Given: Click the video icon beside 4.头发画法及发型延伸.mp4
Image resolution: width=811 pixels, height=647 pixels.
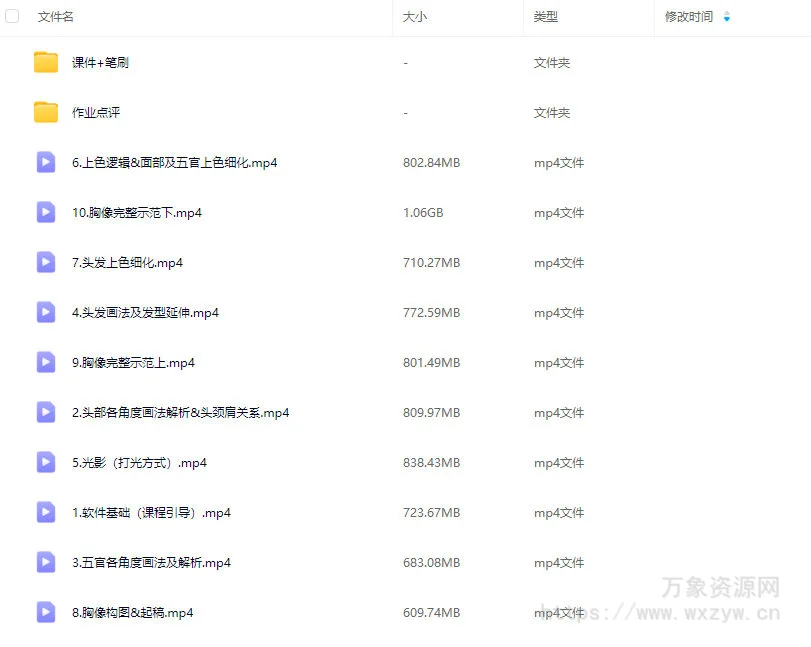Looking at the screenshot, I should pyautogui.click(x=45, y=312).
